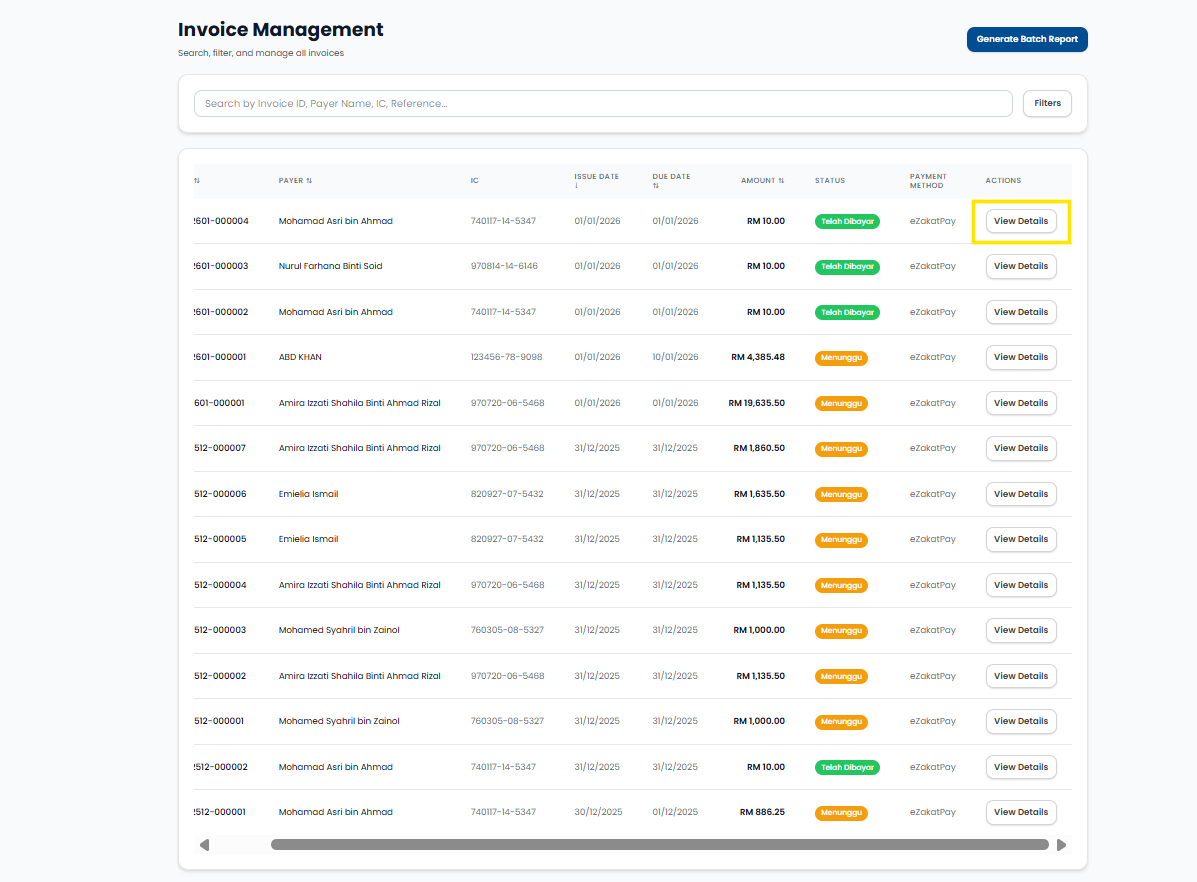Click the Issue Date sort arrow
1197x882 pixels.
click(x=576, y=186)
